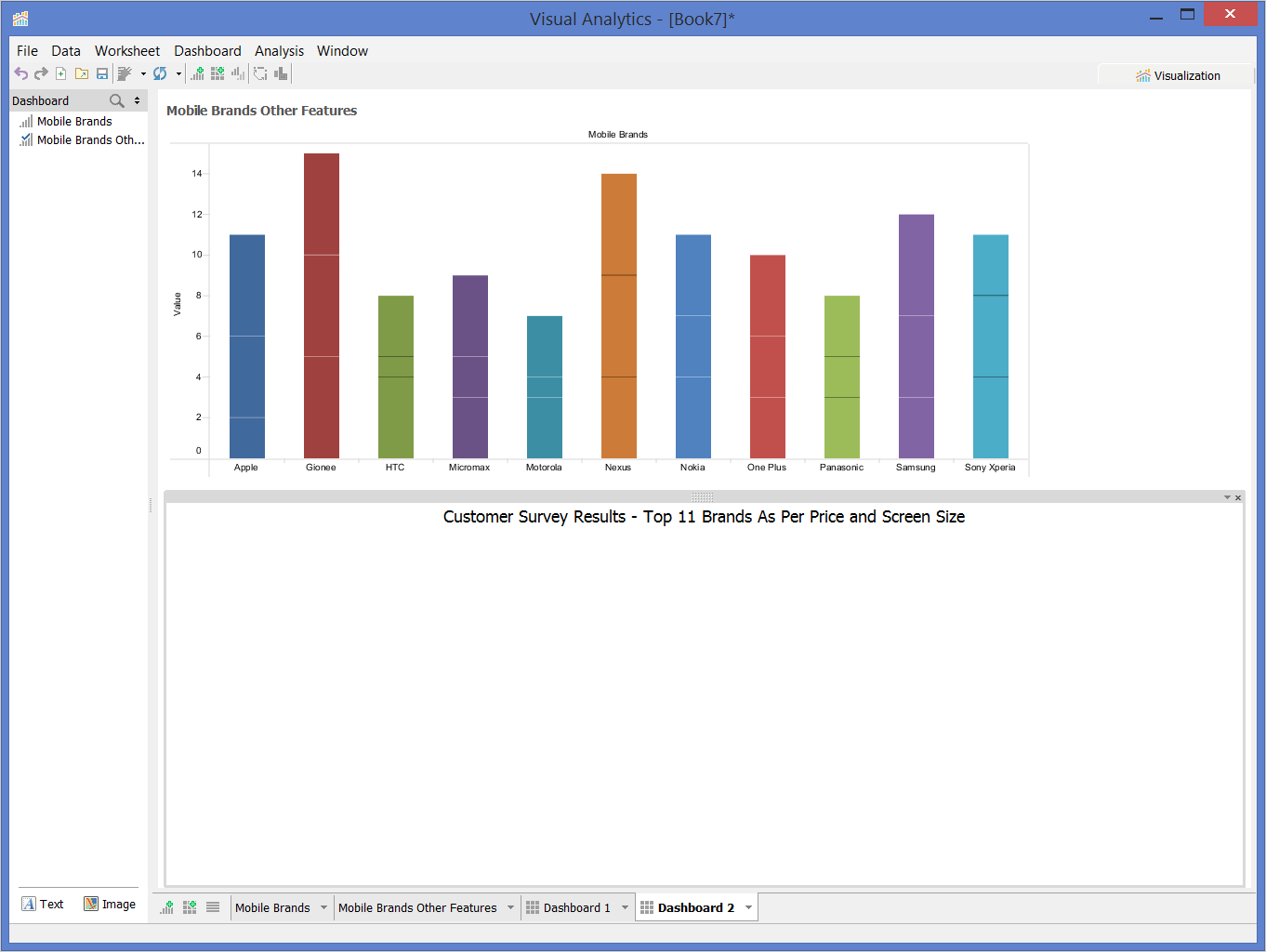This screenshot has width=1266, height=952.
Task: Click the Panasonic axis label
Action: (x=841, y=468)
